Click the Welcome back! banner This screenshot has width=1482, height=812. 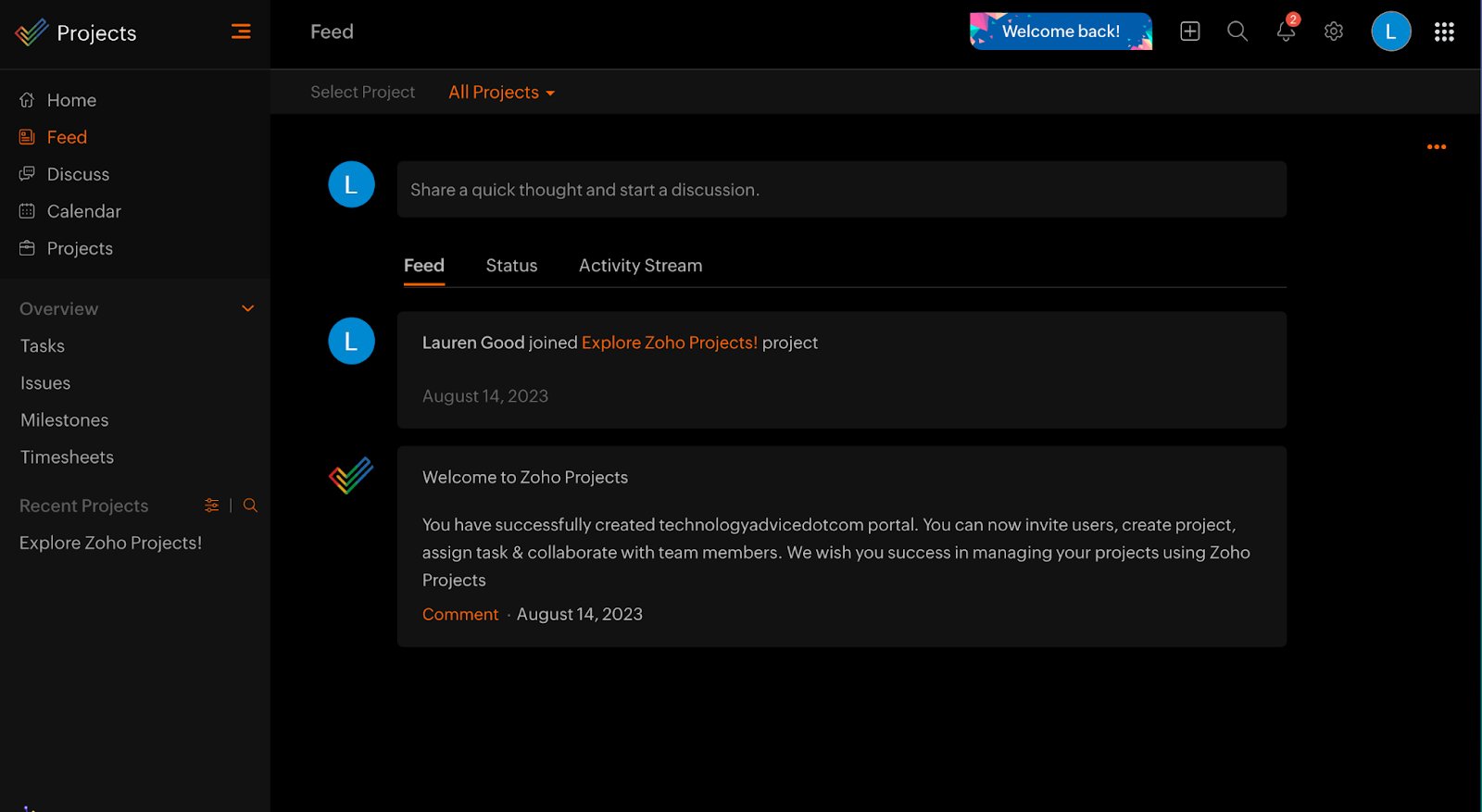pyautogui.click(x=1061, y=31)
